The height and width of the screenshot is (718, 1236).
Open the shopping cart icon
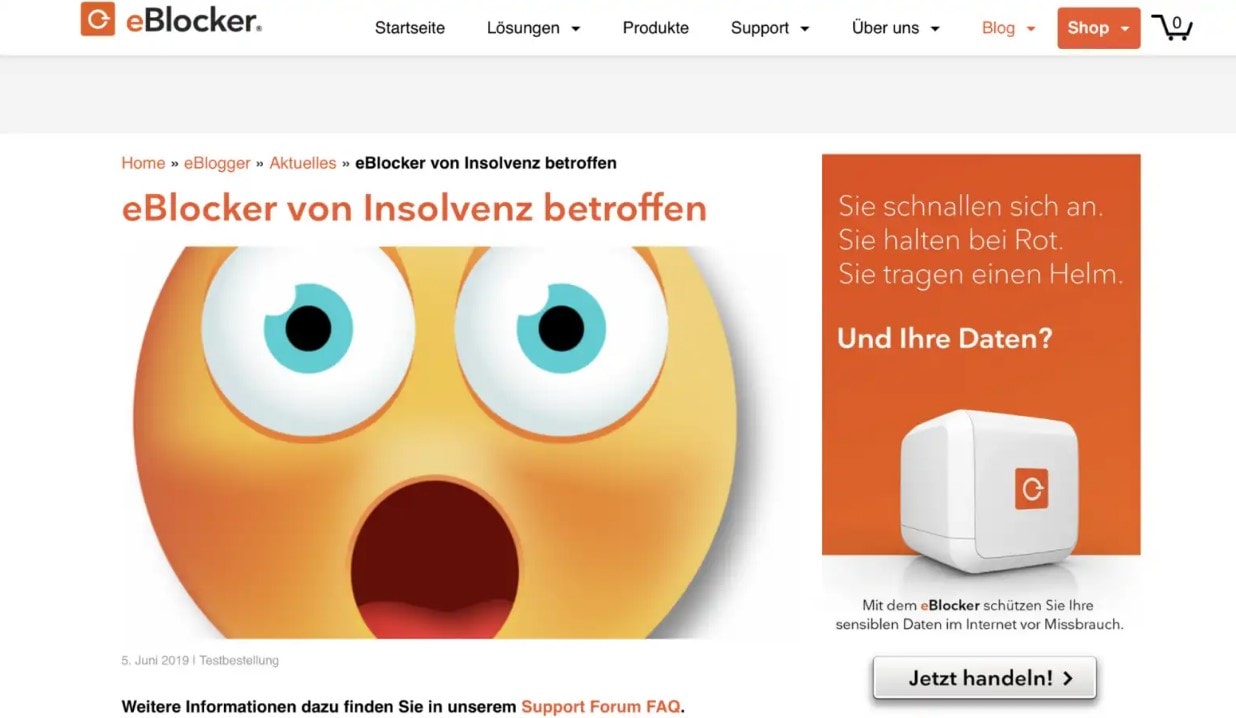click(1172, 27)
